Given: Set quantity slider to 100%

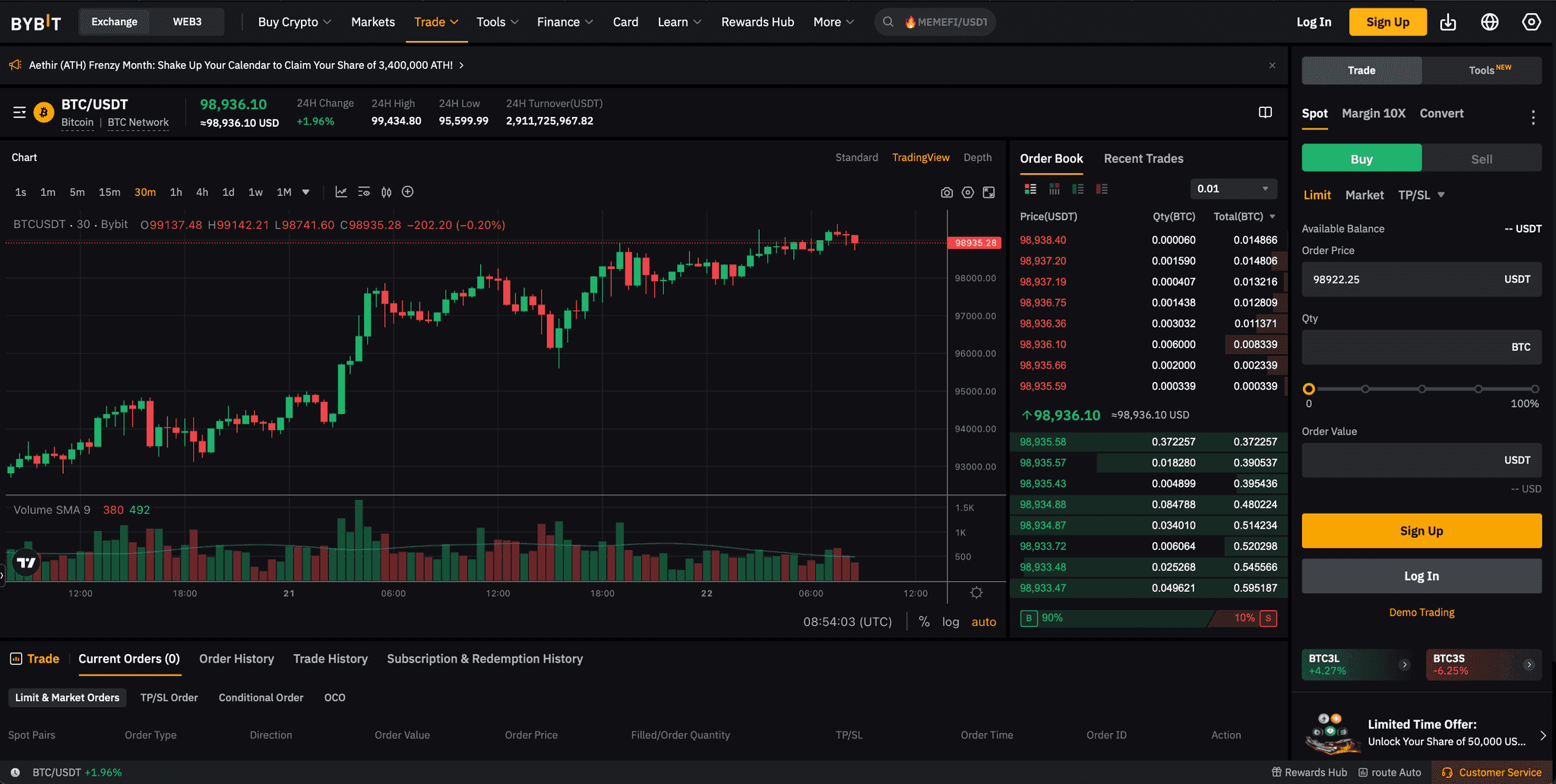Looking at the screenshot, I should coord(1535,389).
